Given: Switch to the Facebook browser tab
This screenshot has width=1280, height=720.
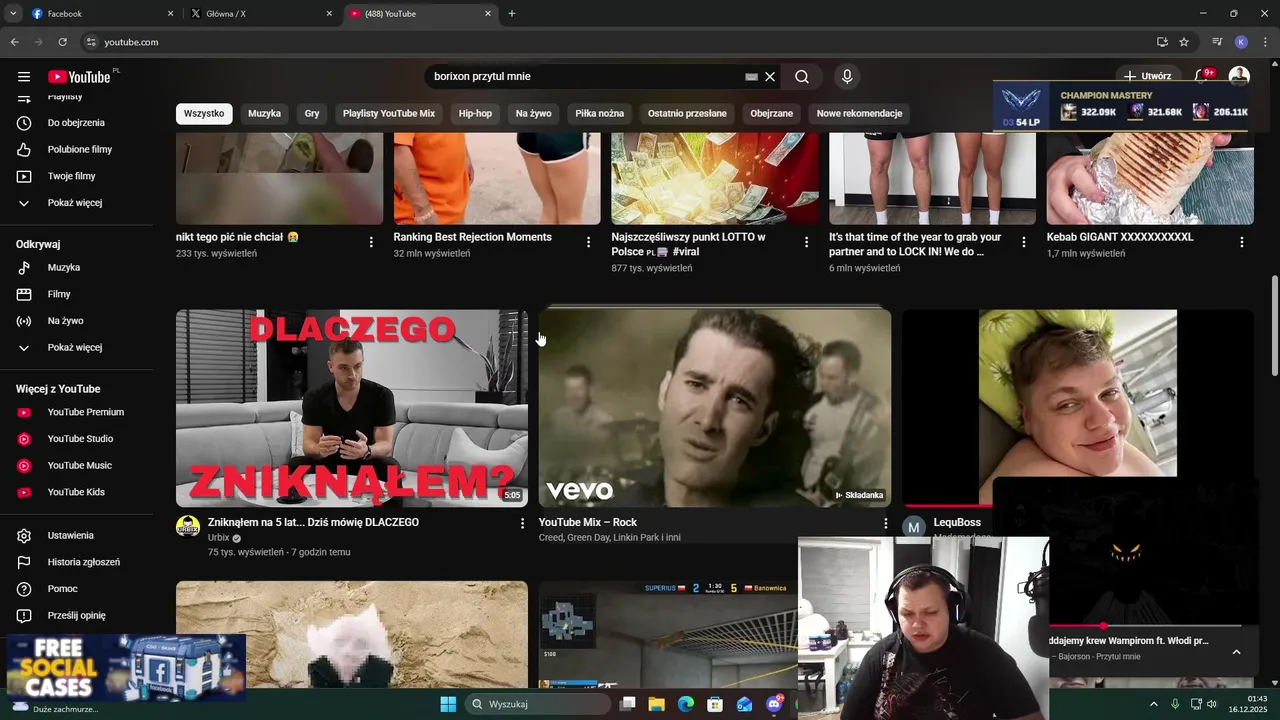Looking at the screenshot, I should click(100, 14).
